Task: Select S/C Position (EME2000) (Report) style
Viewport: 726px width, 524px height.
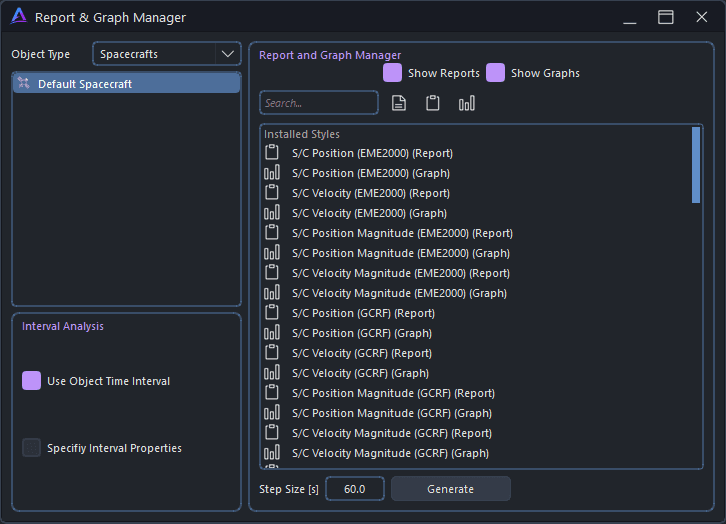Action: 477,153
